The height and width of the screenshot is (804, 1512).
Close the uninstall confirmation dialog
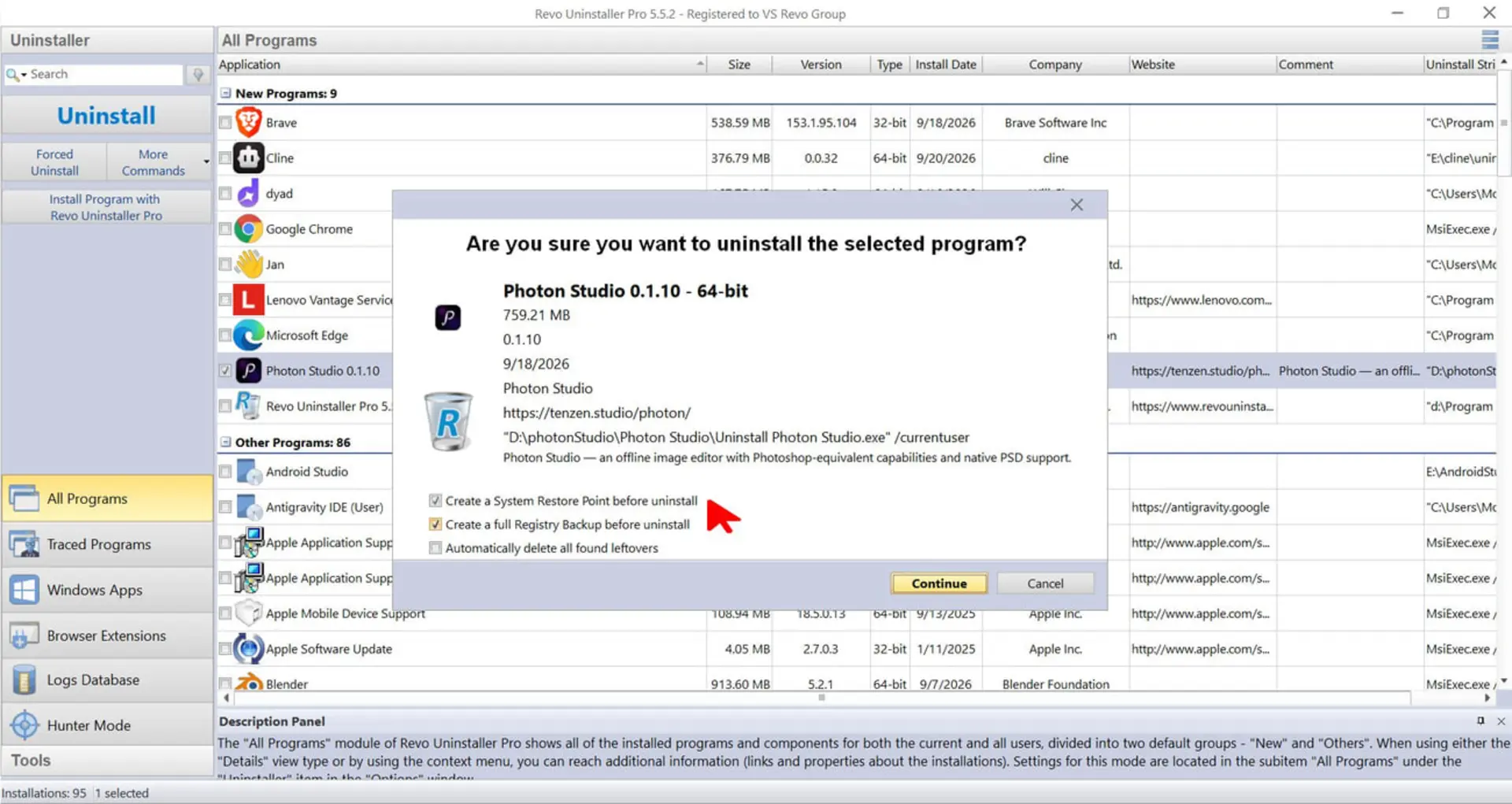point(1077,205)
